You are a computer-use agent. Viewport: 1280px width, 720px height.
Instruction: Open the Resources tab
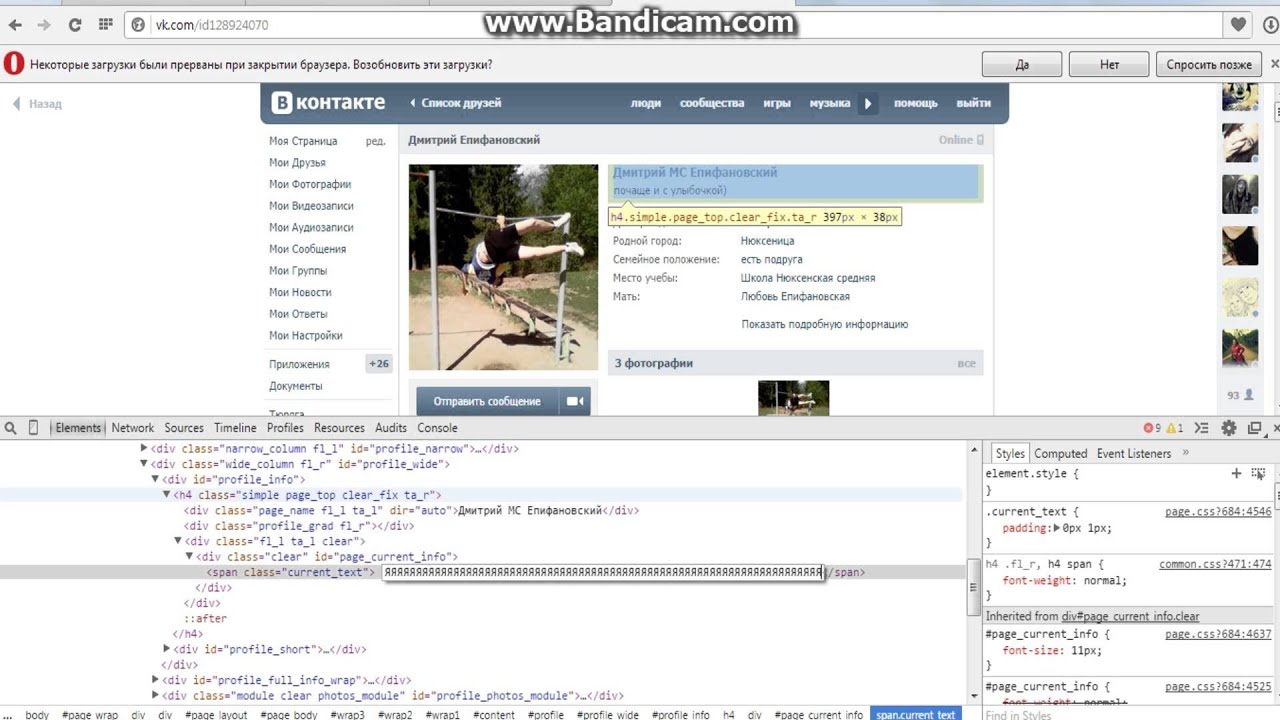[339, 428]
